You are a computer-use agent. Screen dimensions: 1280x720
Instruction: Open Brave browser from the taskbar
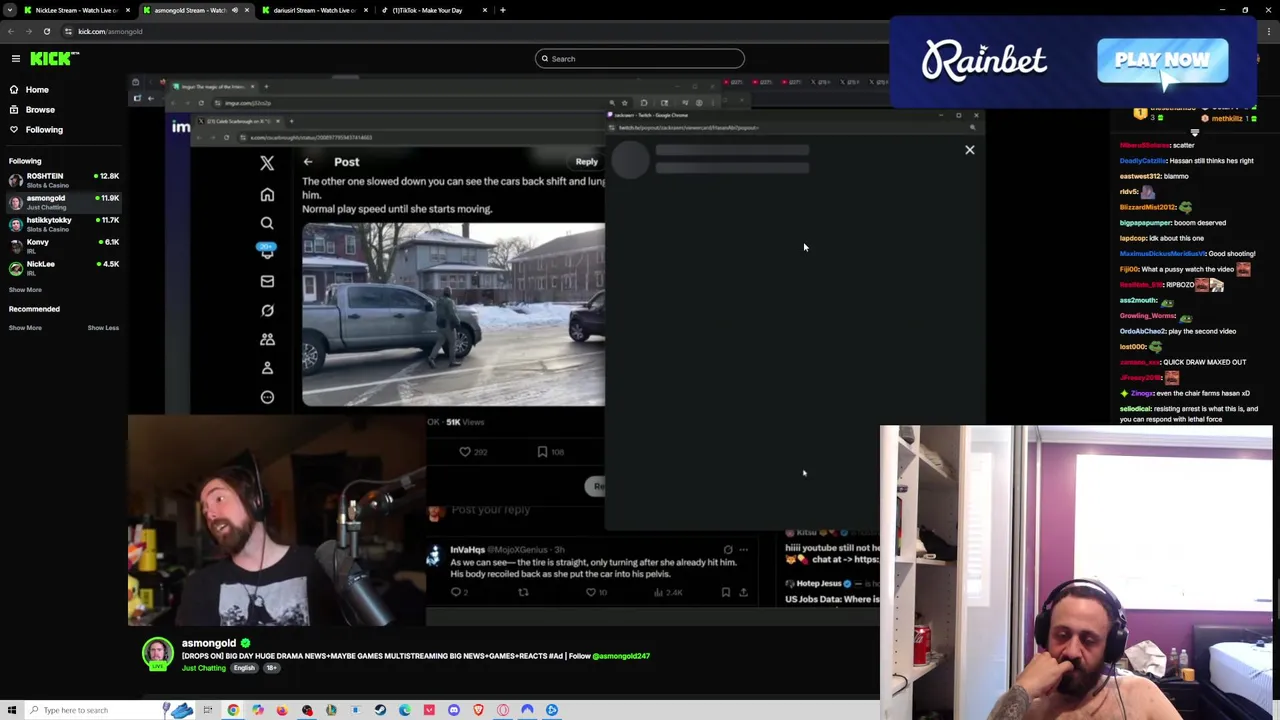(478, 710)
